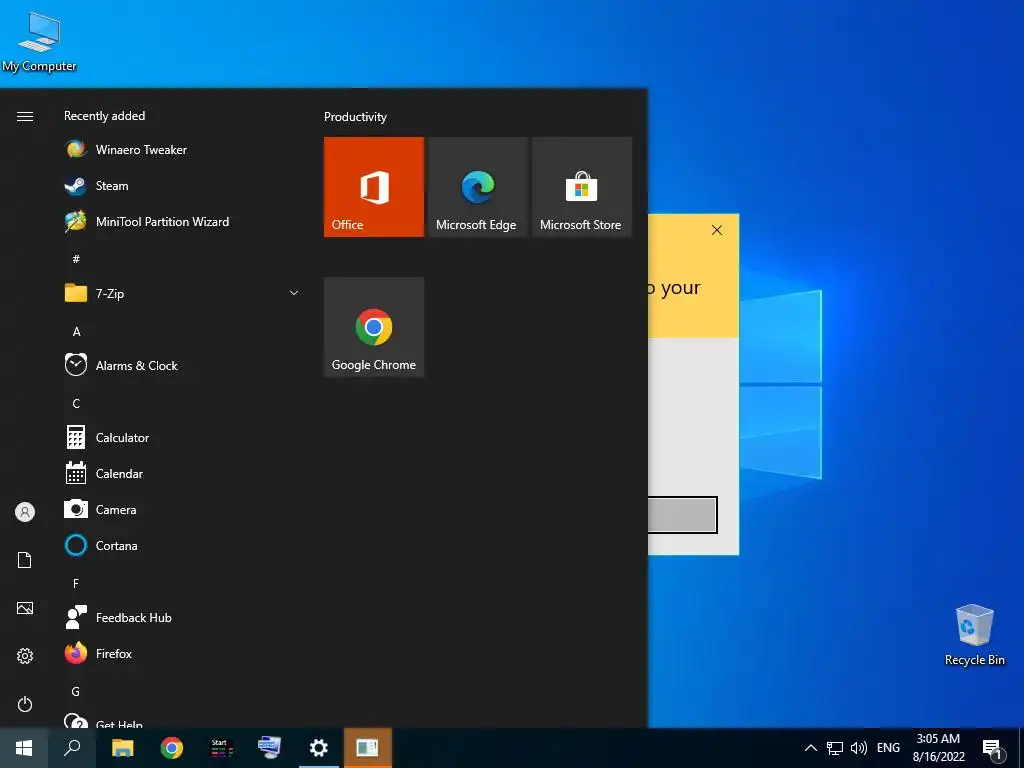Click the Recently added header
This screenshot has height=768, width=1024.
pyautogui.click(x=104, y=116)
